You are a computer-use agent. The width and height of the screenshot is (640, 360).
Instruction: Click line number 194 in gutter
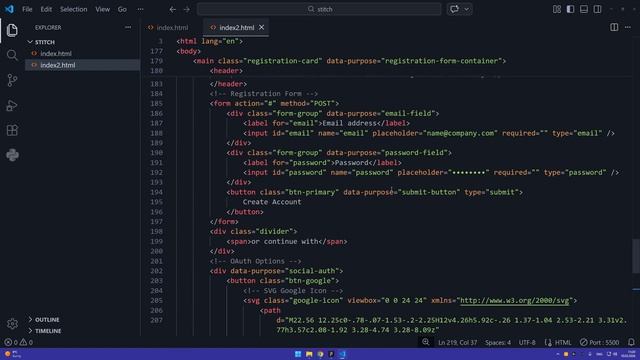[x=156, y=192]
